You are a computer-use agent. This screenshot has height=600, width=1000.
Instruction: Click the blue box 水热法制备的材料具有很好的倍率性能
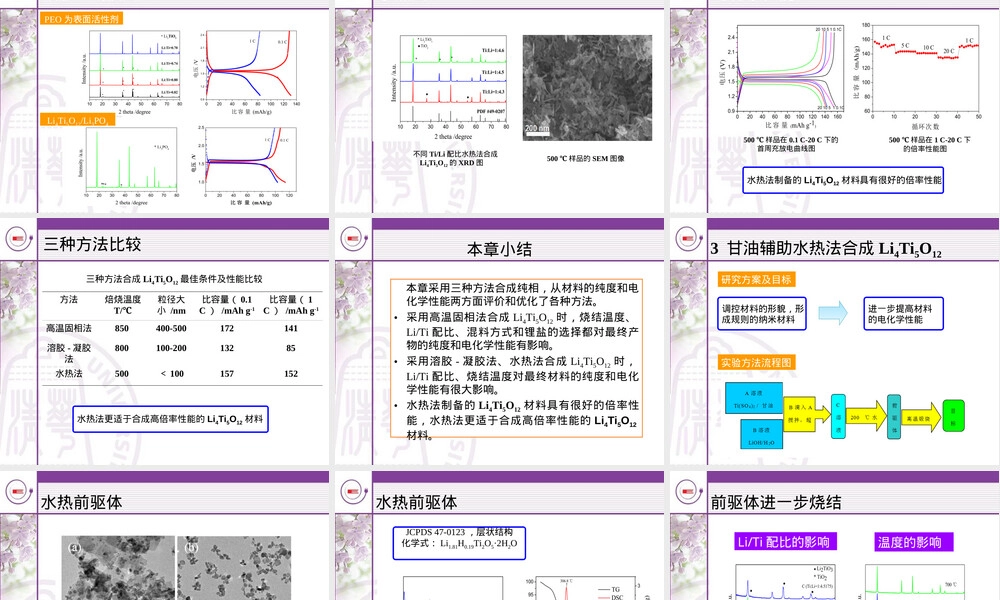(843, 180)
